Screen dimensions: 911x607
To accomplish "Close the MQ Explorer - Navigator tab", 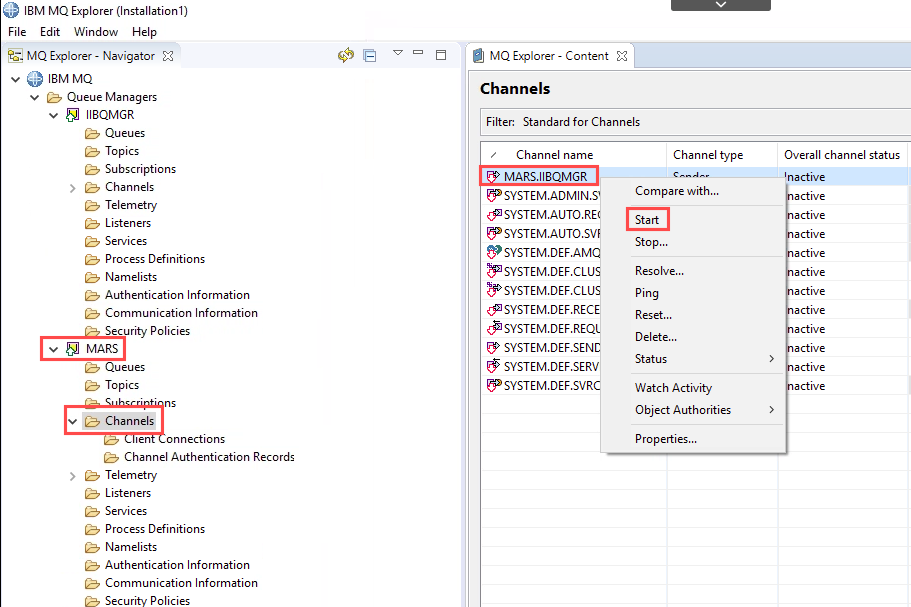I will (168, 56).
